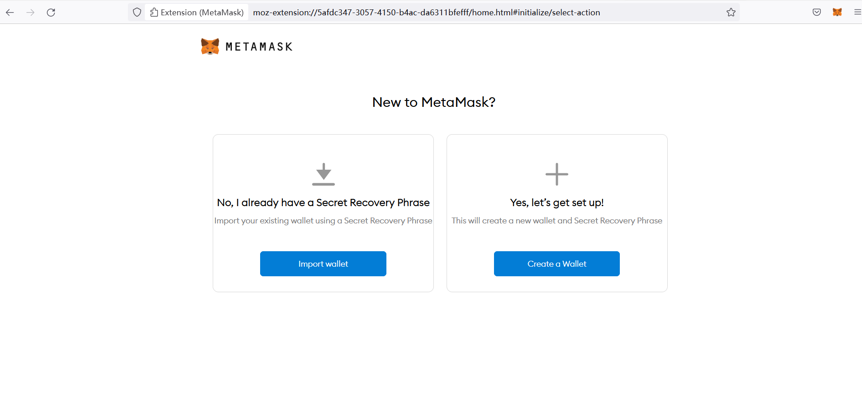Select the 'already have a Secret Recovery Phrase' heading
Image resolution: width=862 pixels, height=418 pixels.
323,202
